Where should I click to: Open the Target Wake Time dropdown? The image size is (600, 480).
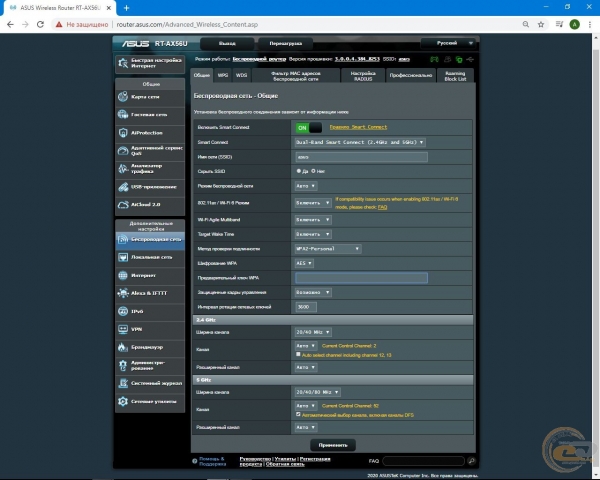pyautogui.click(x=313, y=234)
